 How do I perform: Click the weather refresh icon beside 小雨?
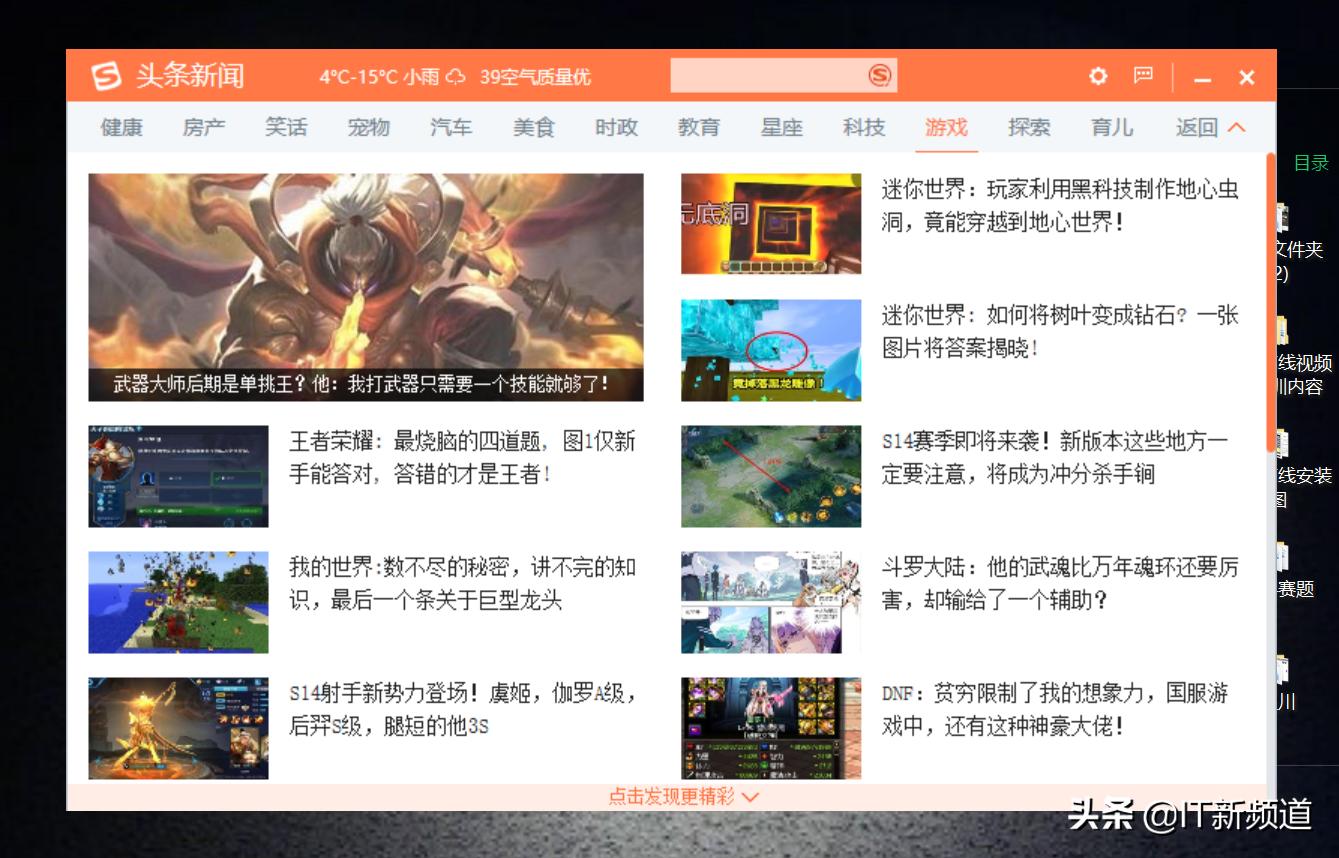tap(455, 76)
